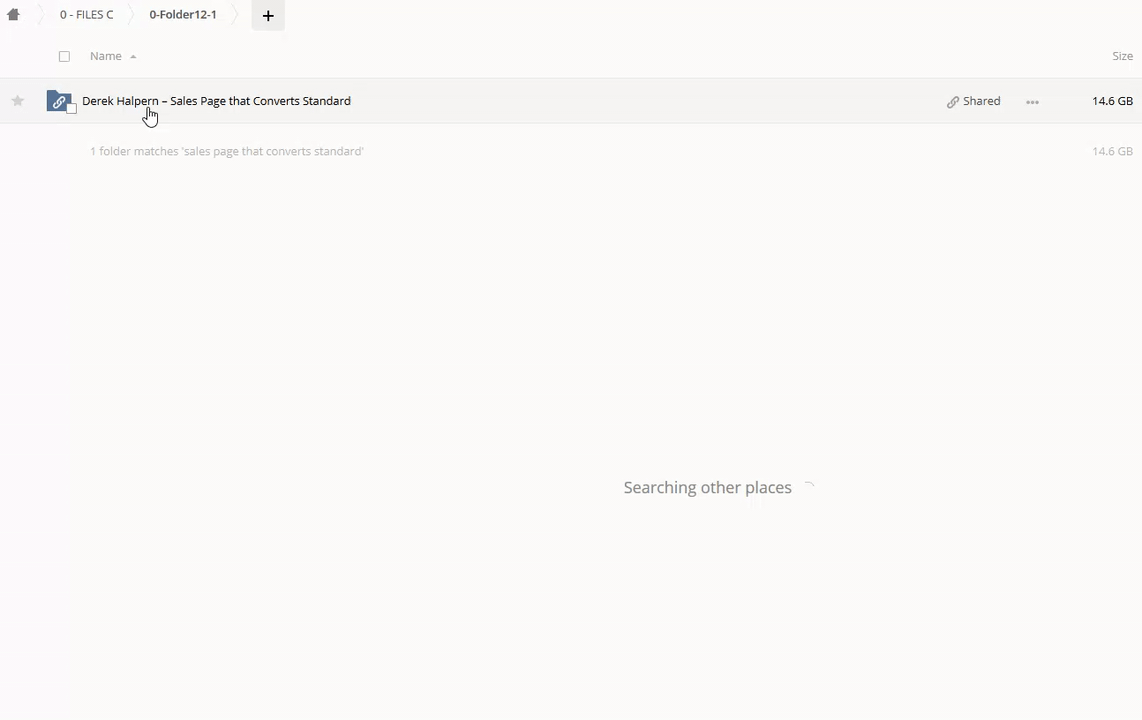Sort files by the Size column
The width and height of the screenshot is (1142, 720).
click(x=1122, y=57)
